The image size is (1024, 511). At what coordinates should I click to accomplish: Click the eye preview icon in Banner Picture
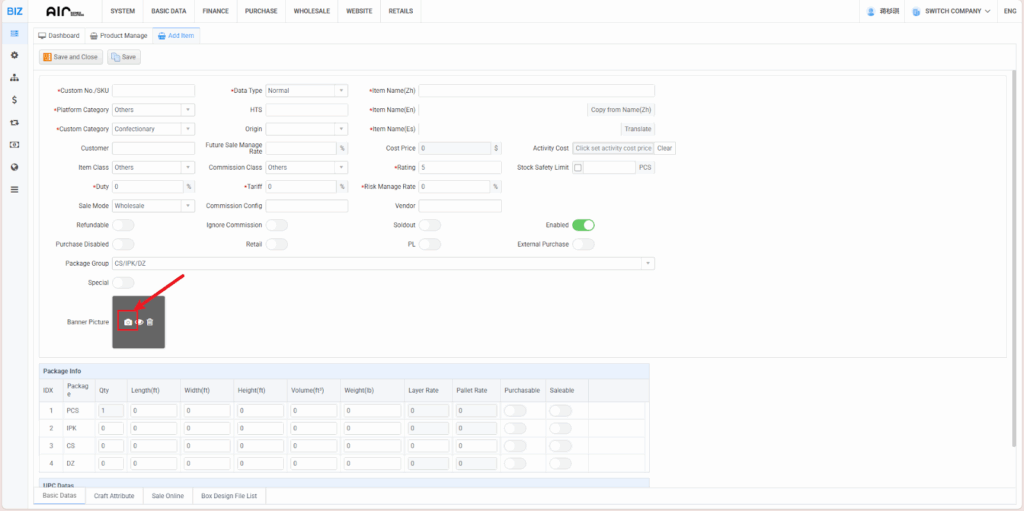139,322
